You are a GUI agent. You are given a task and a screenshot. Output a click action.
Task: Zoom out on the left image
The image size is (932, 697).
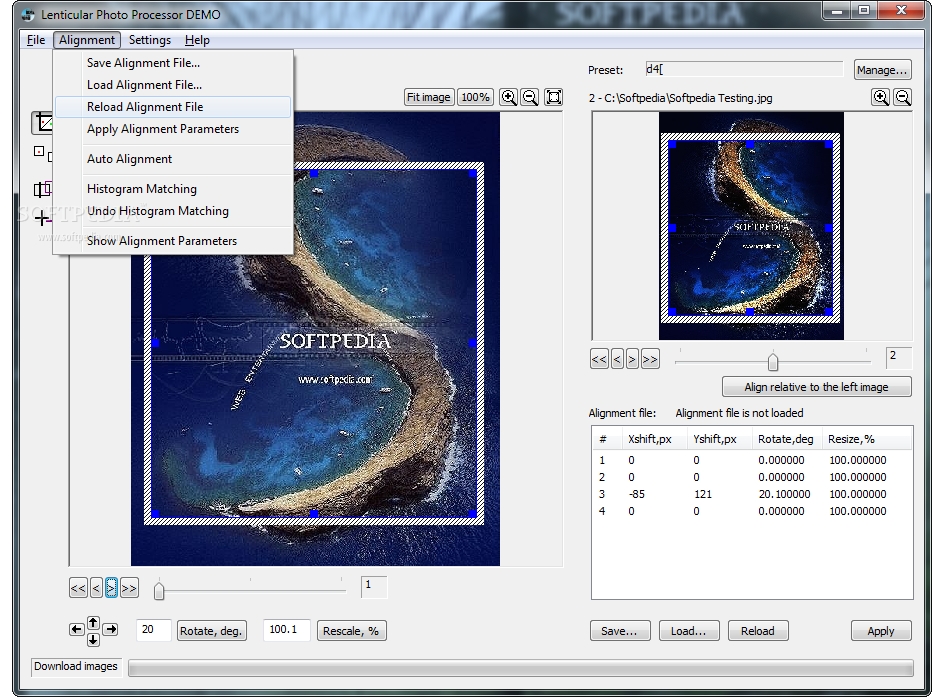tap(530, 97)
